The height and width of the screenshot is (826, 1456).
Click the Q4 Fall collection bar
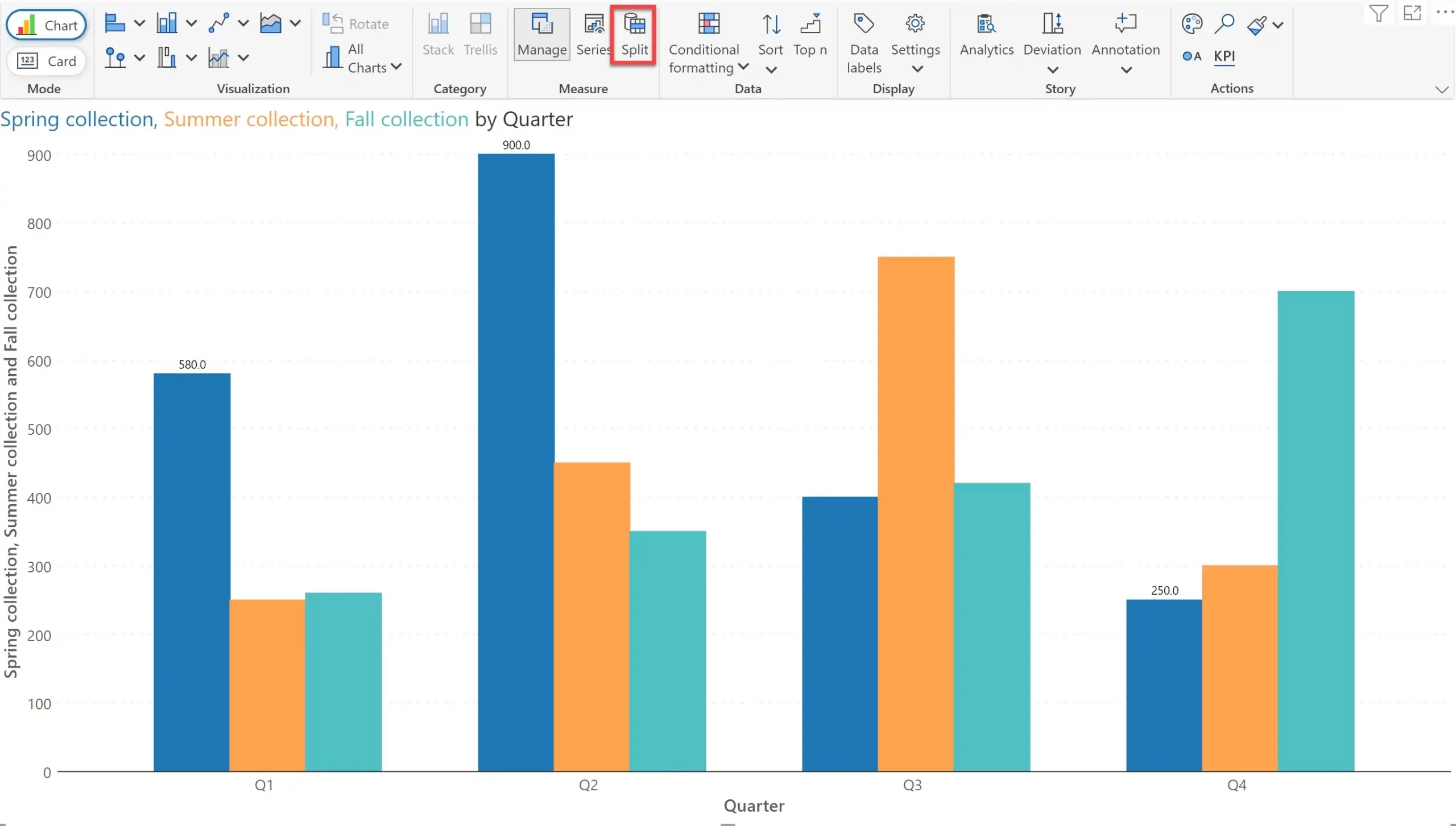click(1316, 531)
